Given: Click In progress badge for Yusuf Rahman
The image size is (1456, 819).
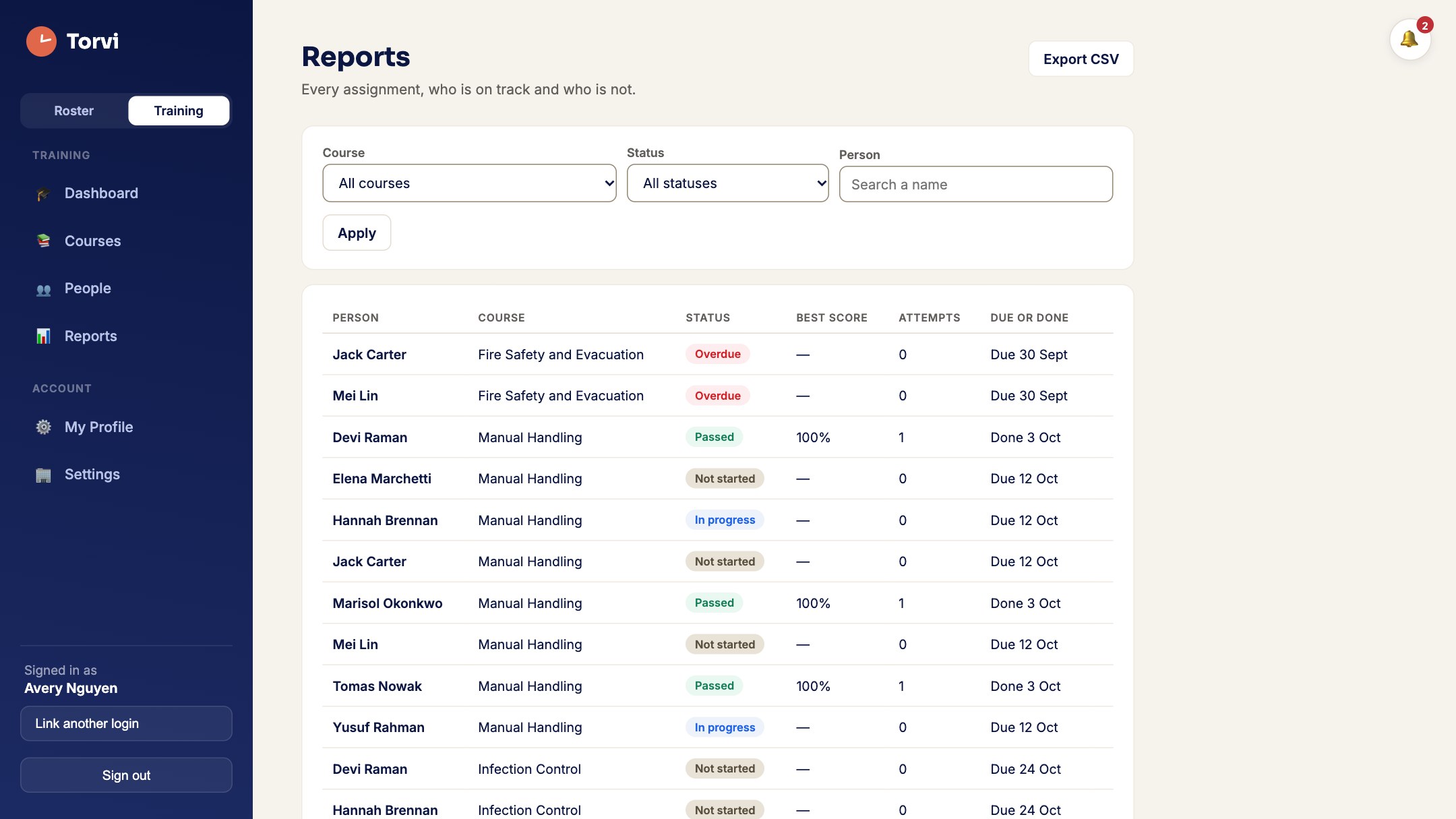Looking at the screenshot, I should (x=725, y=727).
